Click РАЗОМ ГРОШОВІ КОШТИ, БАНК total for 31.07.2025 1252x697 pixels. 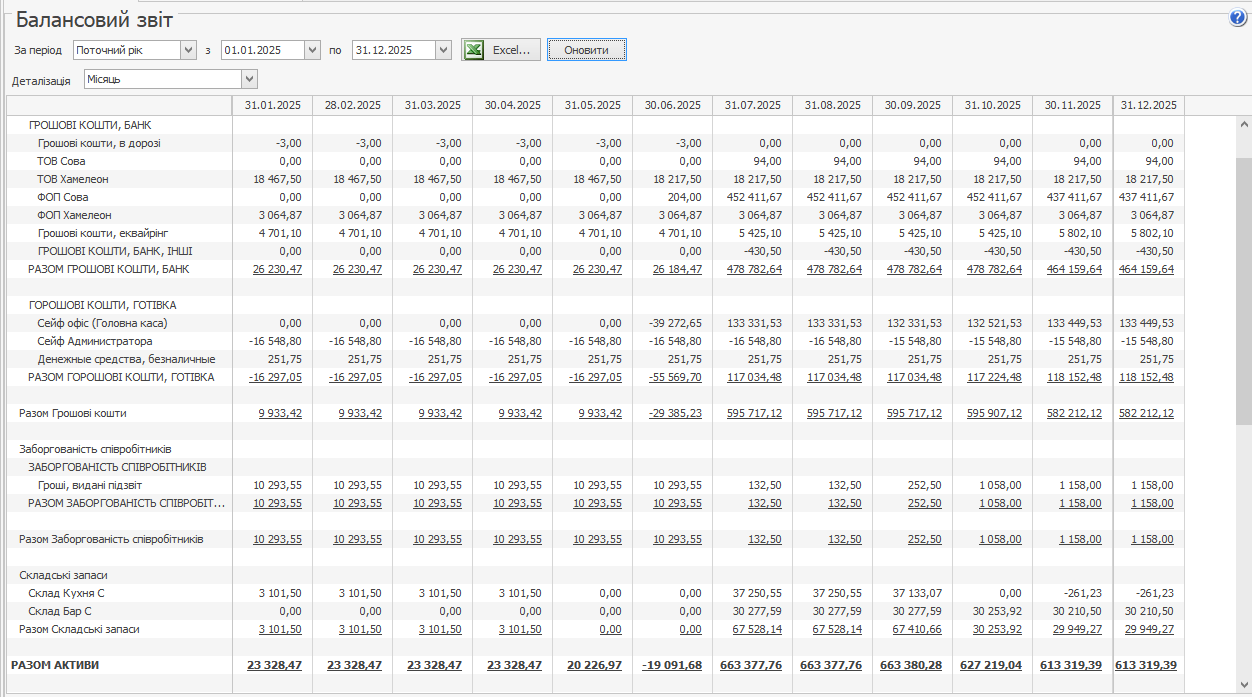click(754, 269)
